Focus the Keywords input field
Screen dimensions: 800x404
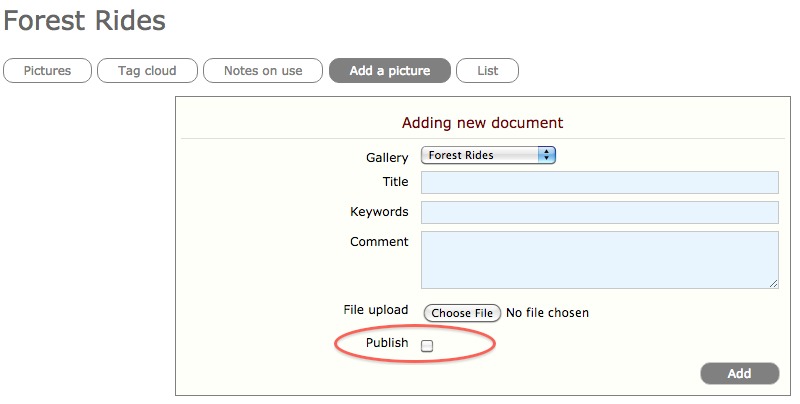599,212
